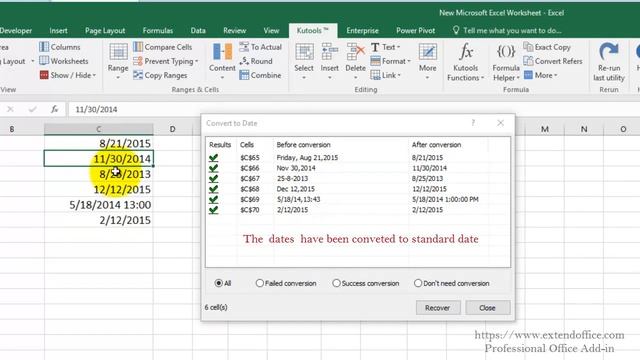This screenshot has height=360, width=640.
Task: Open the Delete tool in Editing group
Action: coord(356,61)
